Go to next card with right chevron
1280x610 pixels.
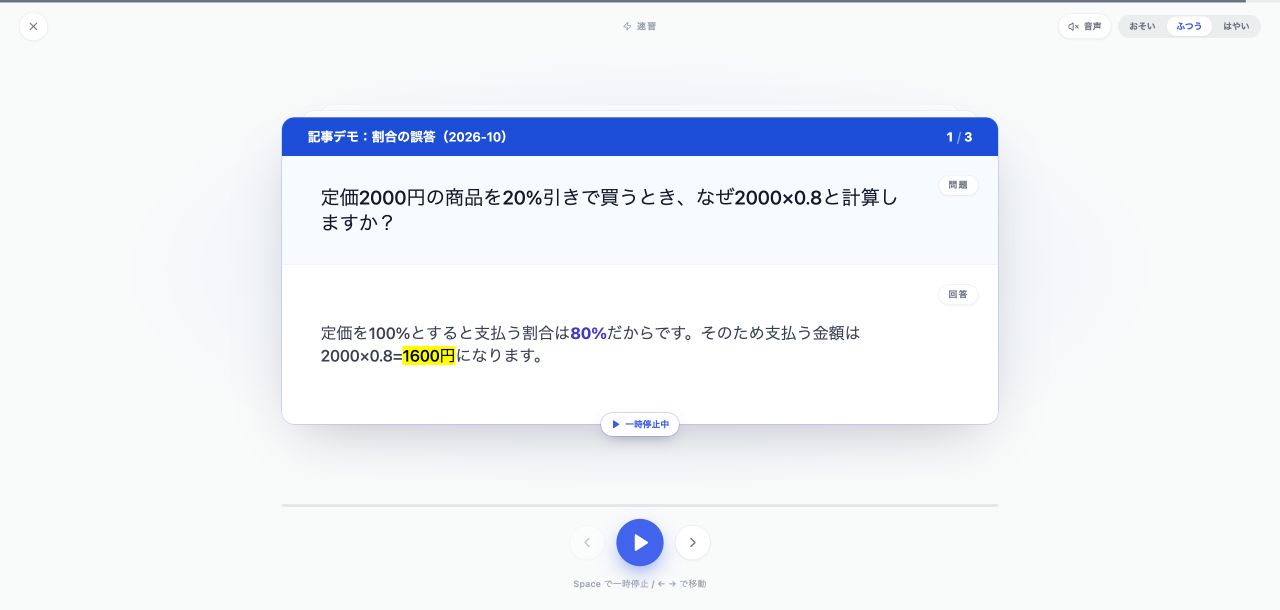pyautogui.click(x=693, y=543)
